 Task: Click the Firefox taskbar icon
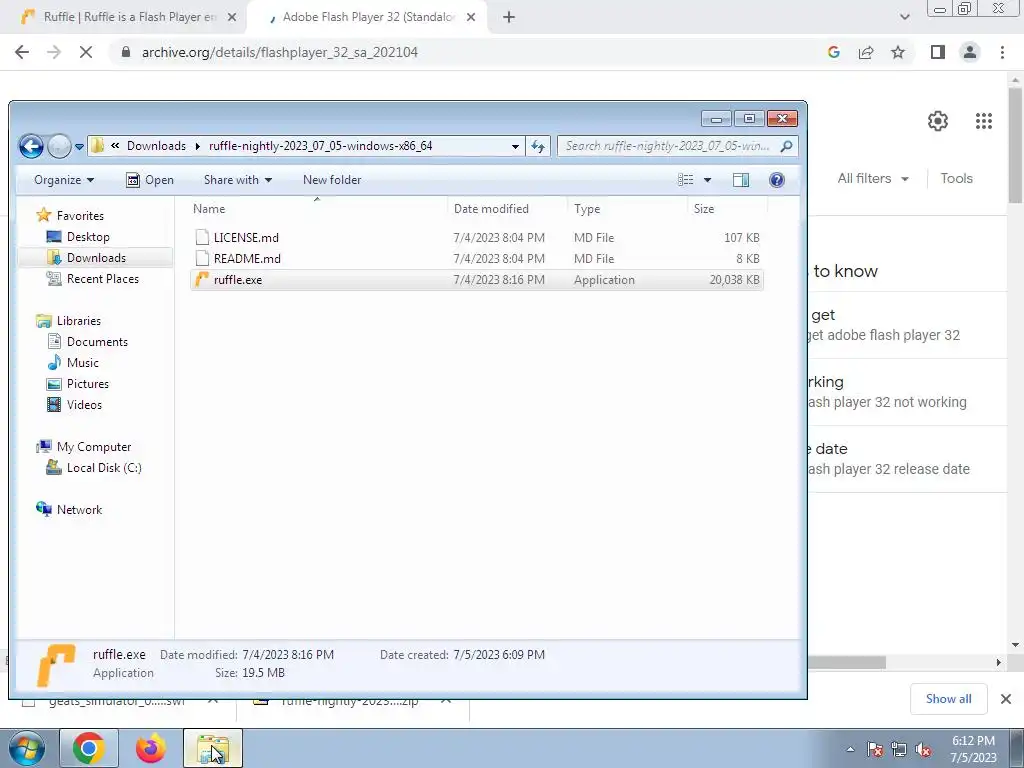pos(150,748)
